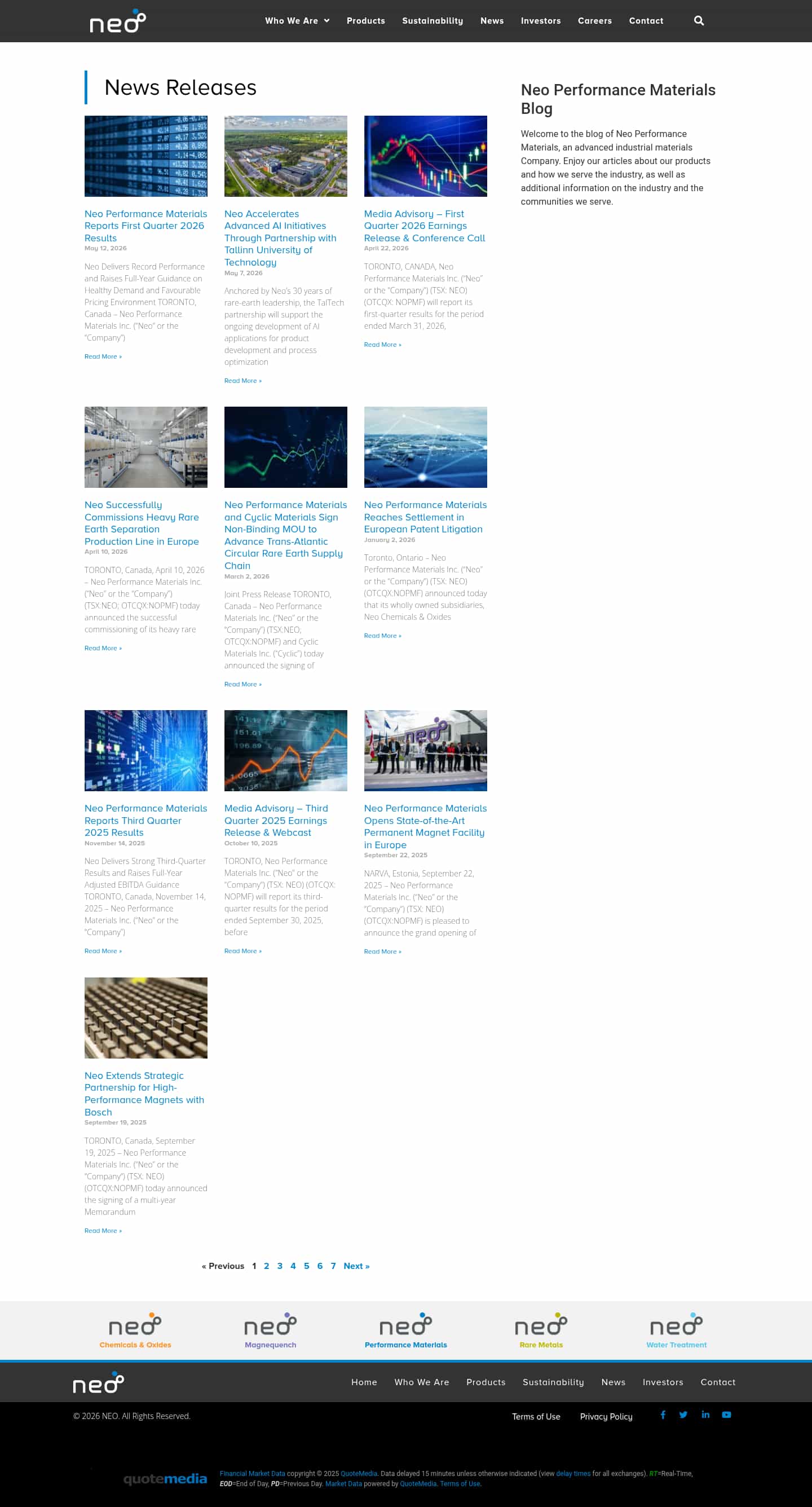Click the orange line chart thumbnail

click(285, 751)
